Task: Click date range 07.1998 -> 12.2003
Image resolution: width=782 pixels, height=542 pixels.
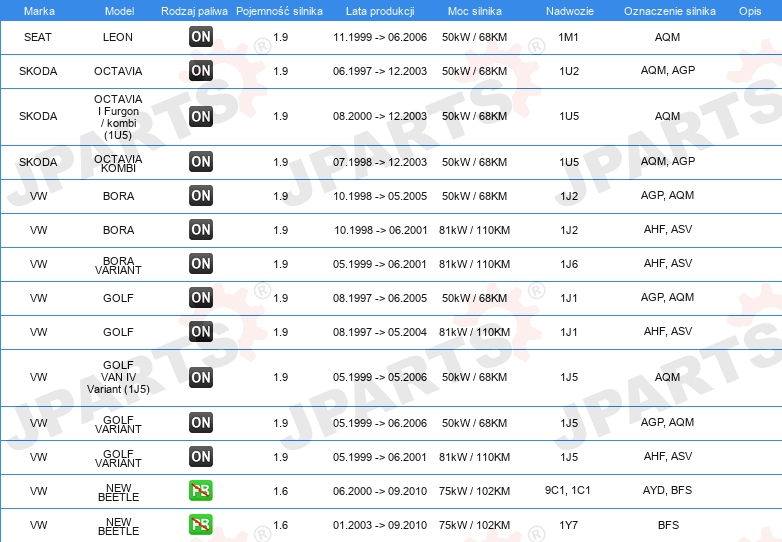Action: (380, 162)
